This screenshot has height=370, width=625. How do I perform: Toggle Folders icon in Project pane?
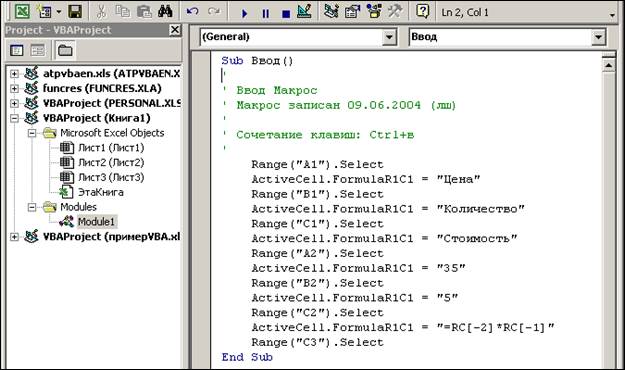[x=65, y=50]
